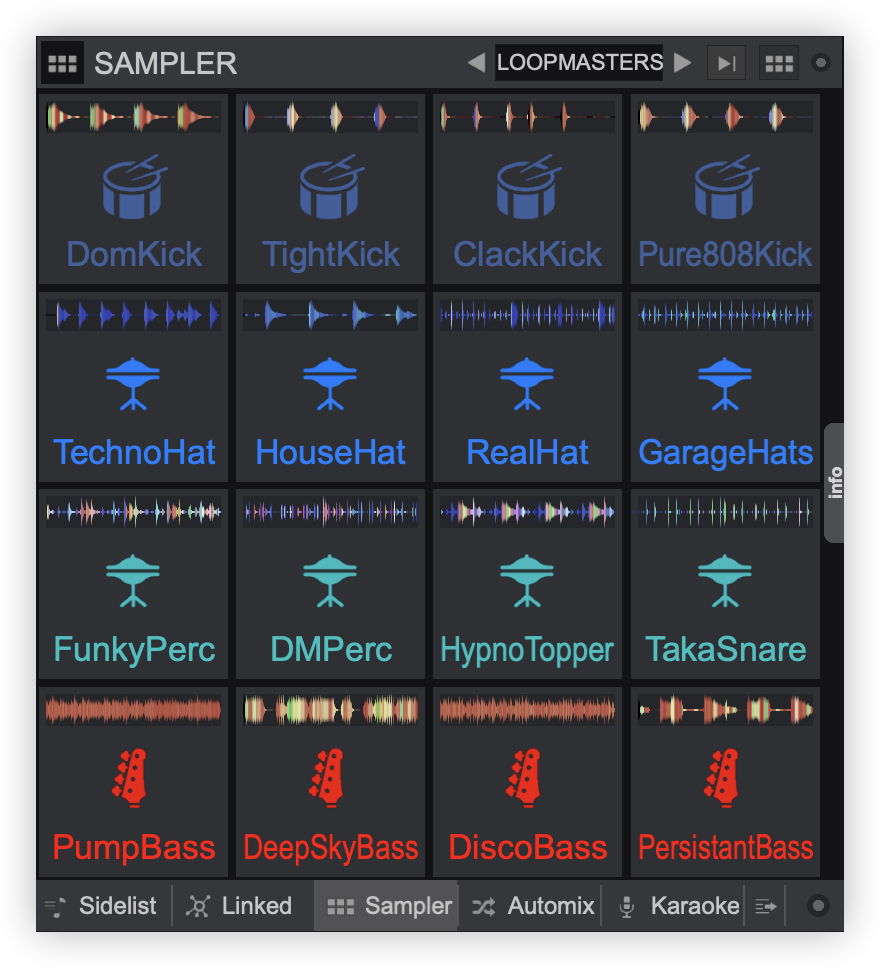The width and height of the screenshot is (880, 968).
Task: Toggle the record indicator at top right
Action: [x=820, y=62]
